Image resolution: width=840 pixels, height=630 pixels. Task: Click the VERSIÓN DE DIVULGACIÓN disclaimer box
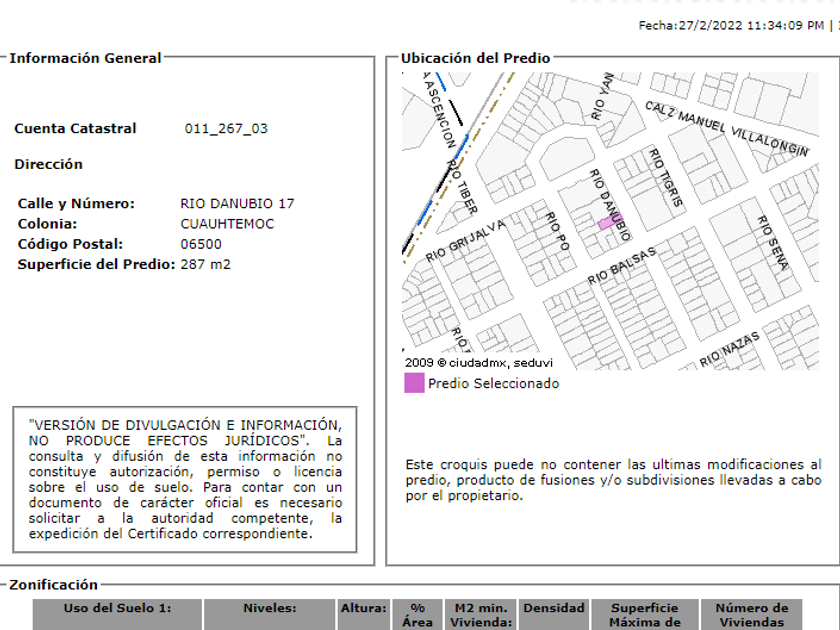[185, 479]
